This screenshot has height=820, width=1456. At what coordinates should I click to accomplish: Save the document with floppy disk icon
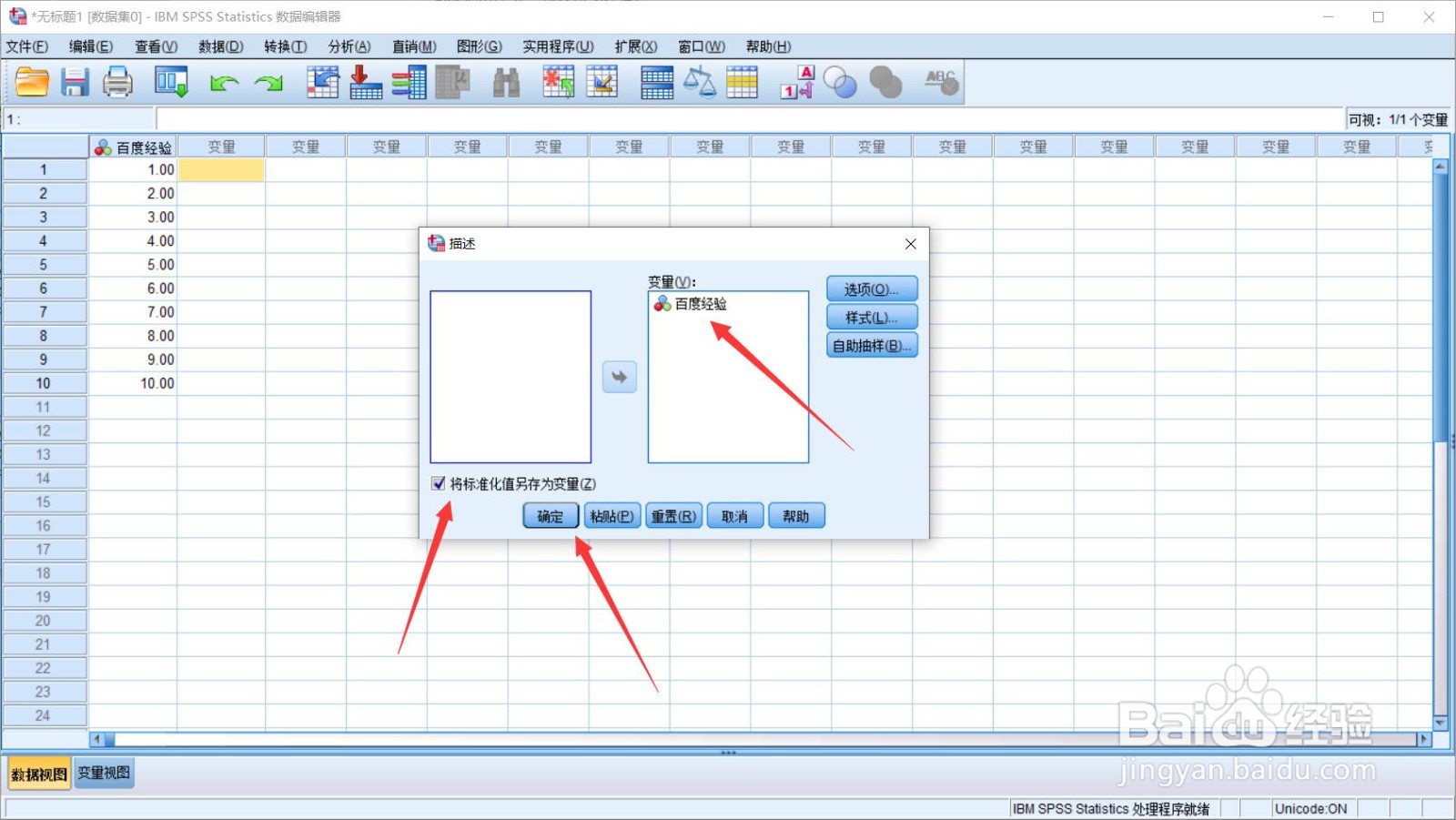pyautogui.click(x=75, y=82)
